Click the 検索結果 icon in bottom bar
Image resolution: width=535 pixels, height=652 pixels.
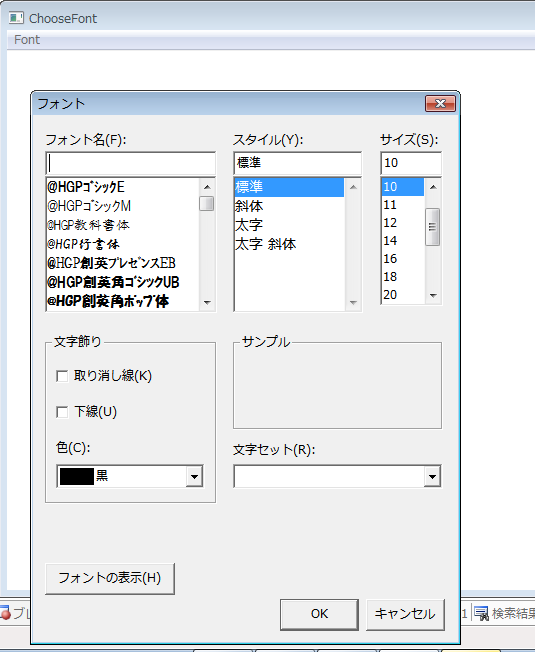[x=481, y=614]
